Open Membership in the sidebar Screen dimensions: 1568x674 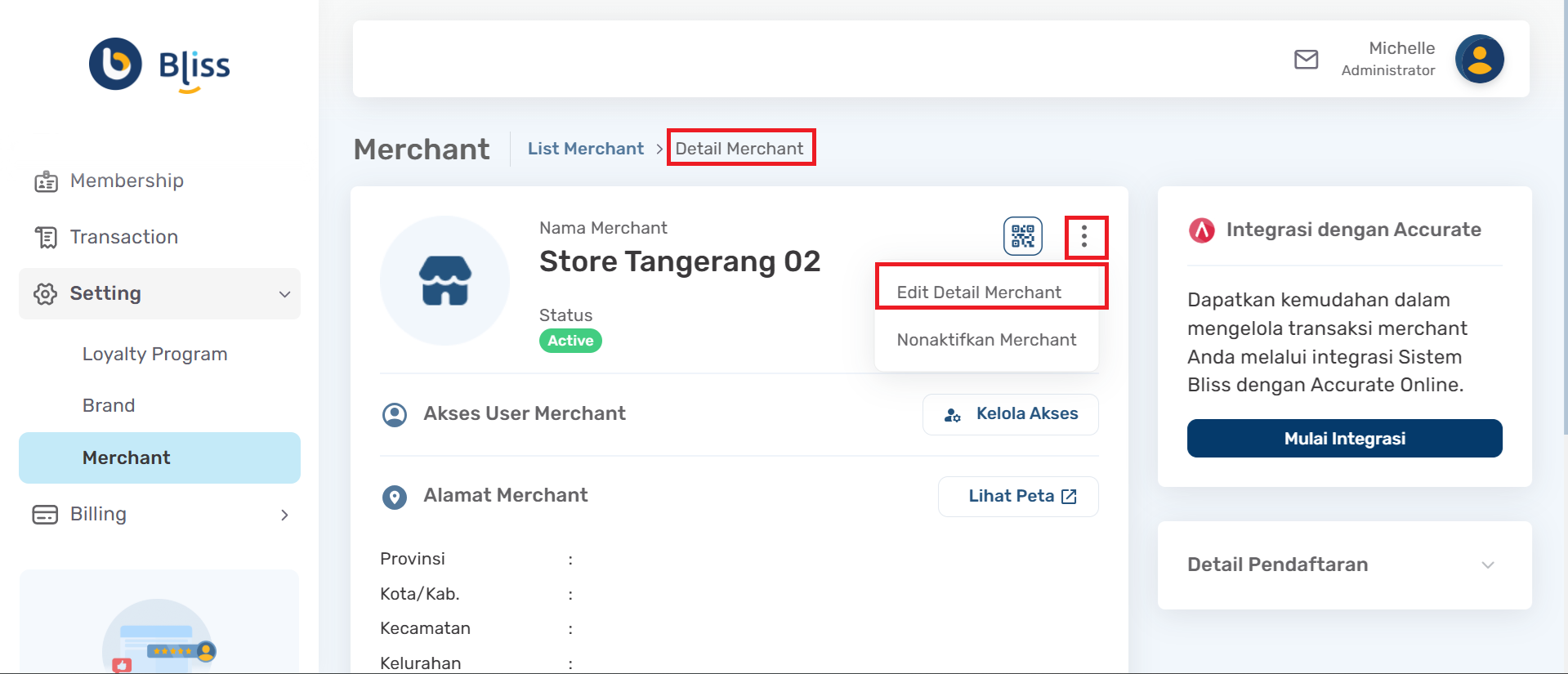127,181
